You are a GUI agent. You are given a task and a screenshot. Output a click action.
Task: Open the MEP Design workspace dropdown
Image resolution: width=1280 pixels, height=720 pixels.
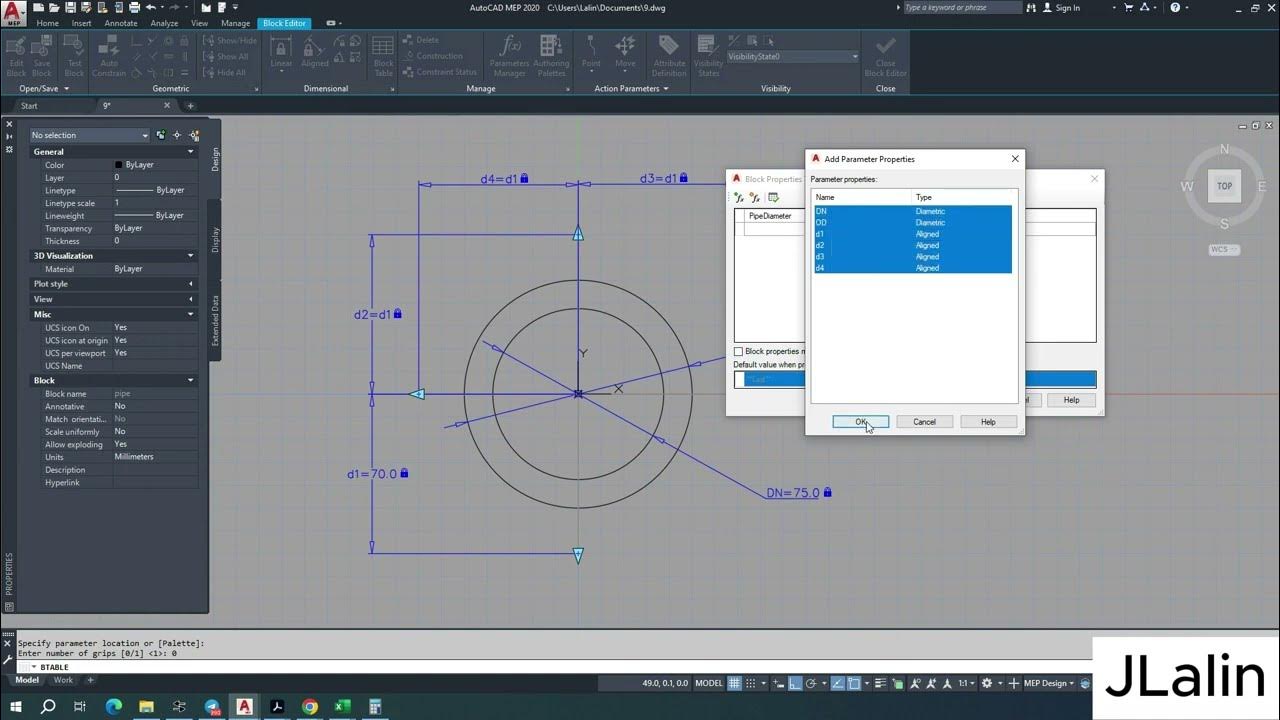(1047, 683)
